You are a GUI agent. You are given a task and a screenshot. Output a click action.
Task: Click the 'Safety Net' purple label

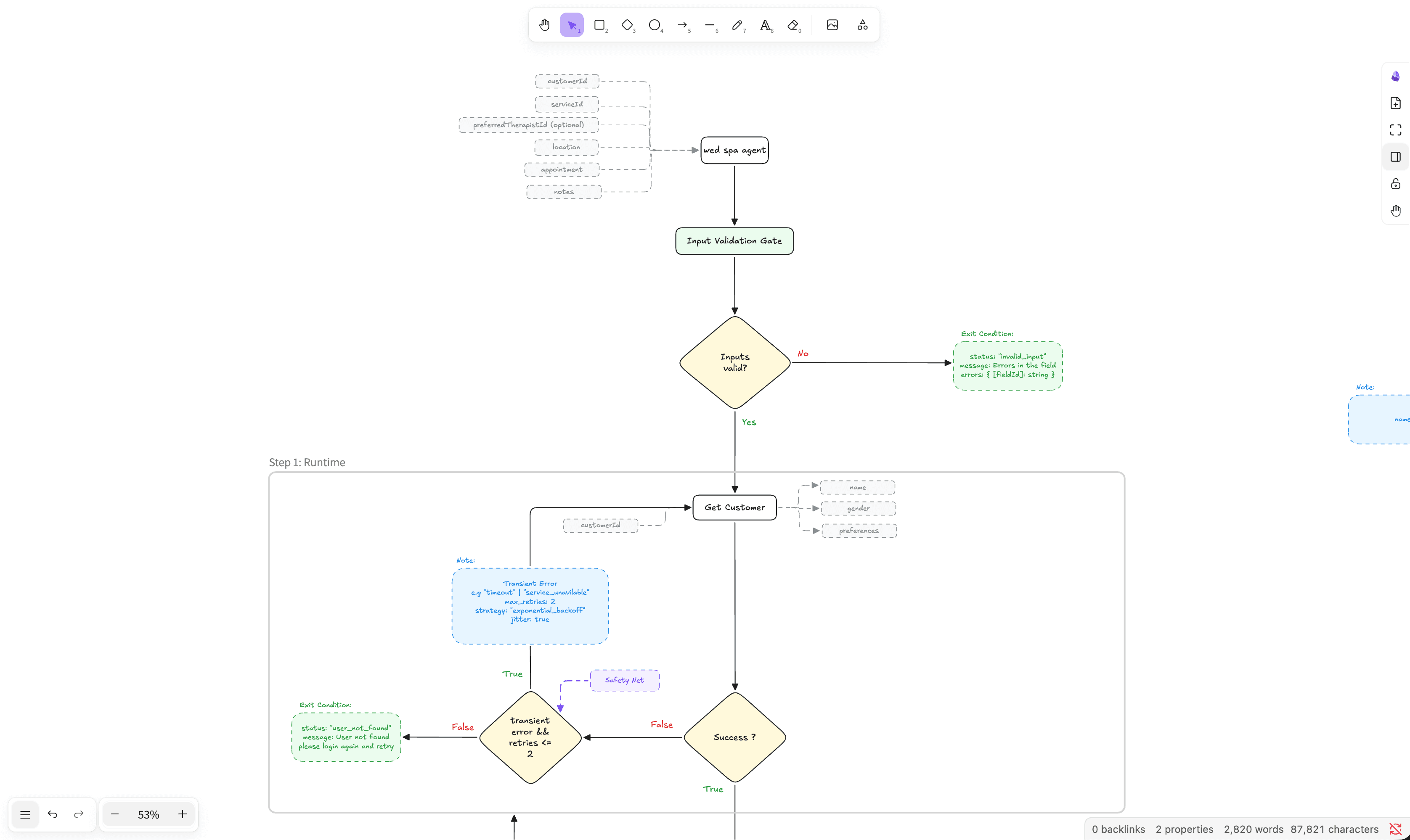(x=625, y=680)
